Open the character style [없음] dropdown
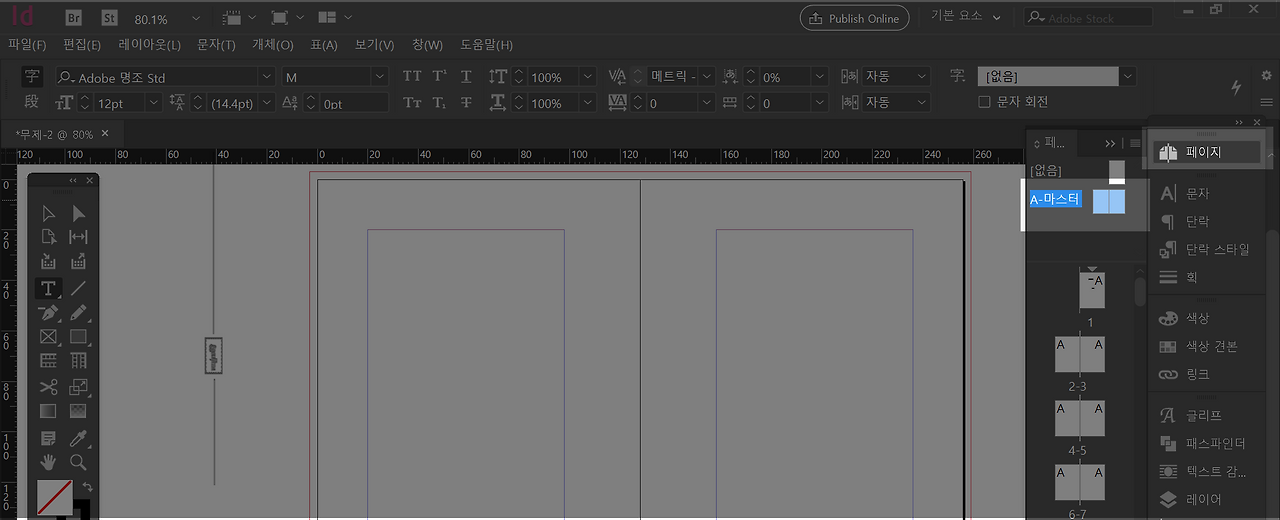The image size is (1280, 520). point(1128,76)
